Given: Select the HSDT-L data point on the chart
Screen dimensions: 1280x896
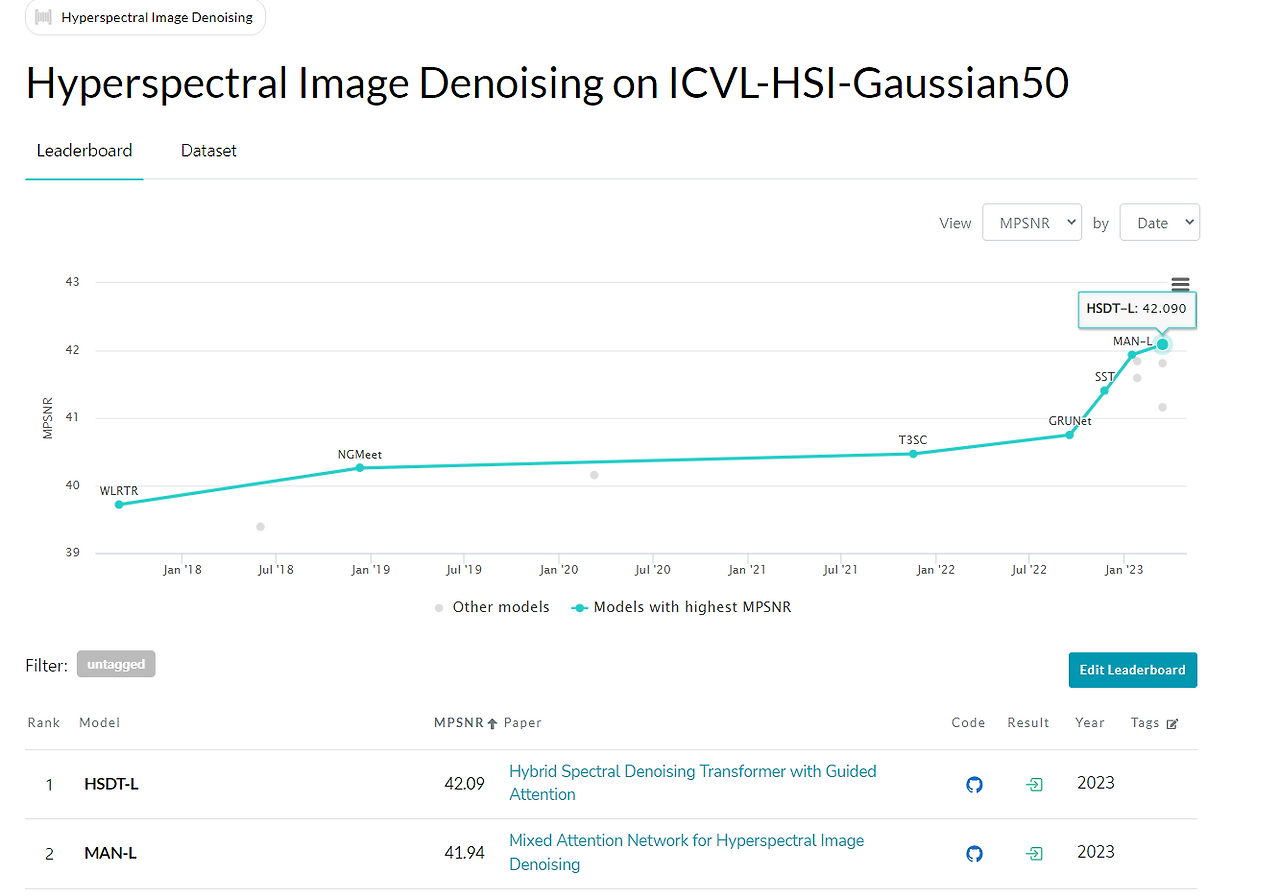Looking at the screenshot, I should (x=1162, y=344).
